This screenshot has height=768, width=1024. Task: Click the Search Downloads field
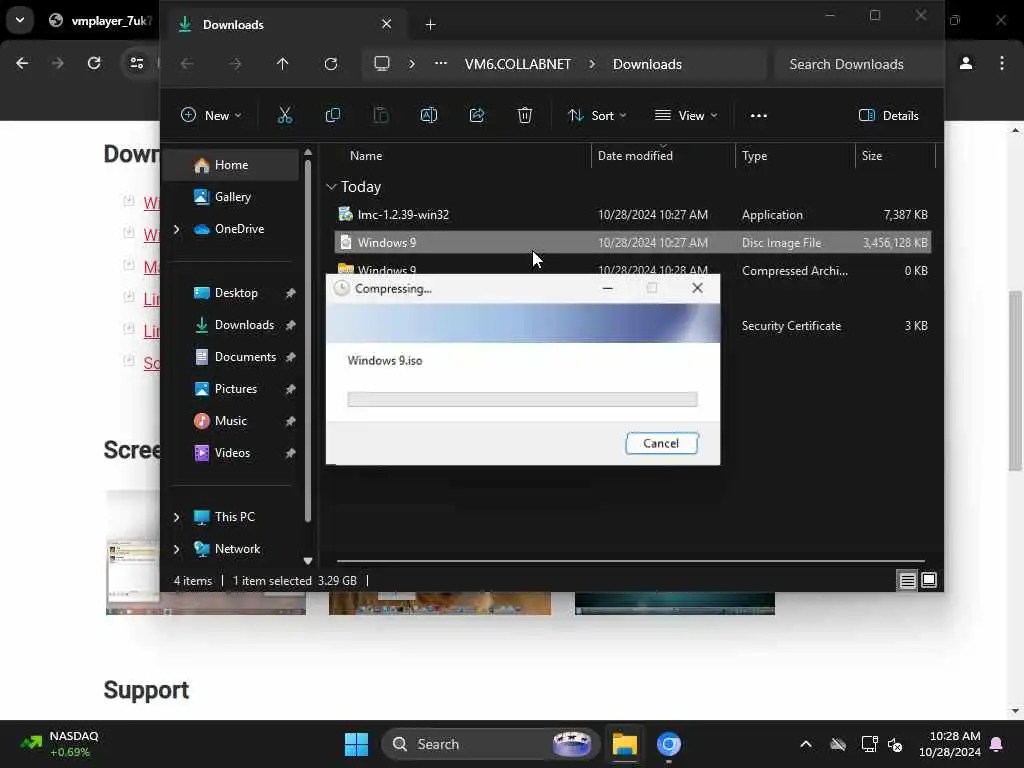[x=858, y=64]
